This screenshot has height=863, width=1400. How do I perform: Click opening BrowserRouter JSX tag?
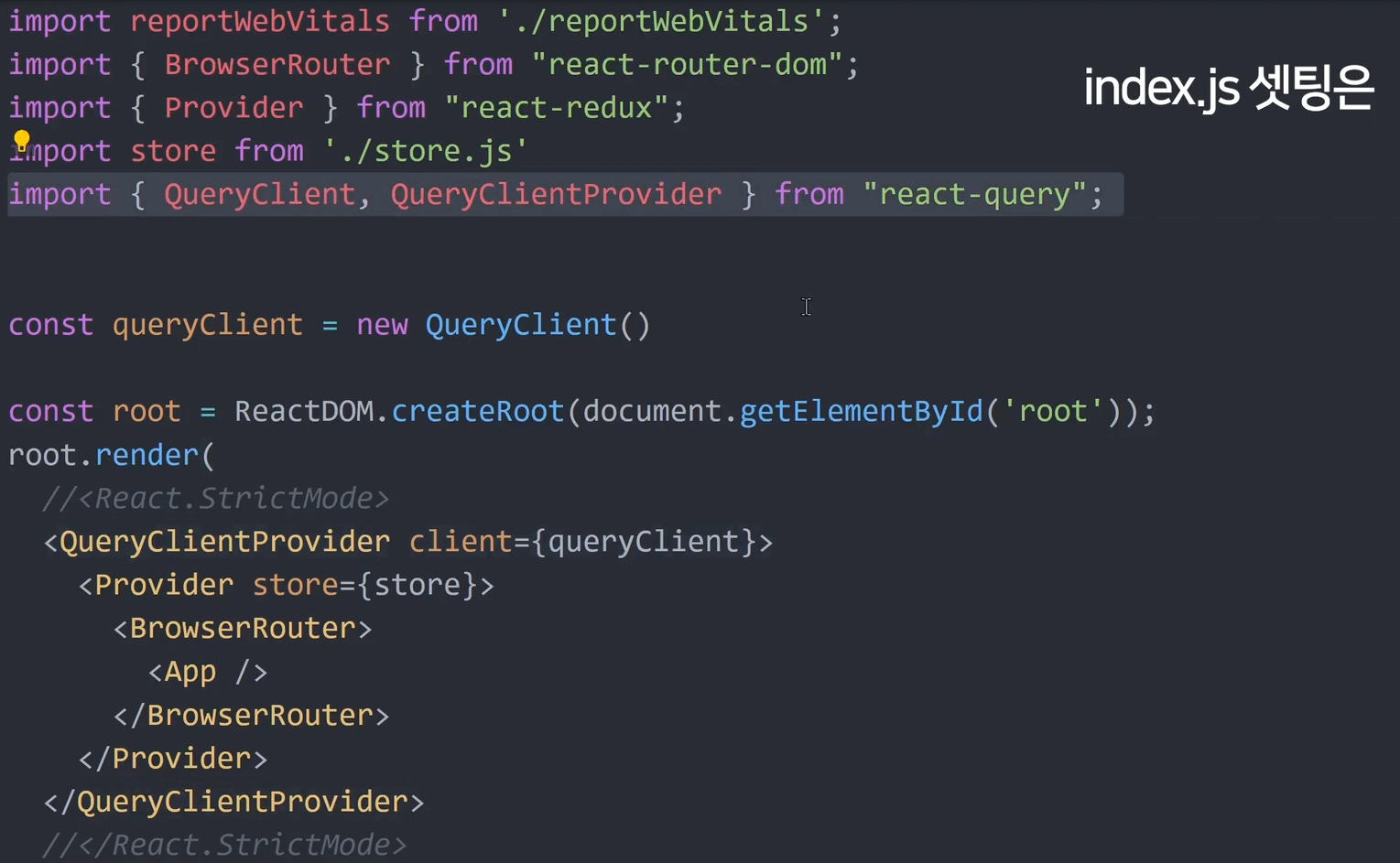243,628
